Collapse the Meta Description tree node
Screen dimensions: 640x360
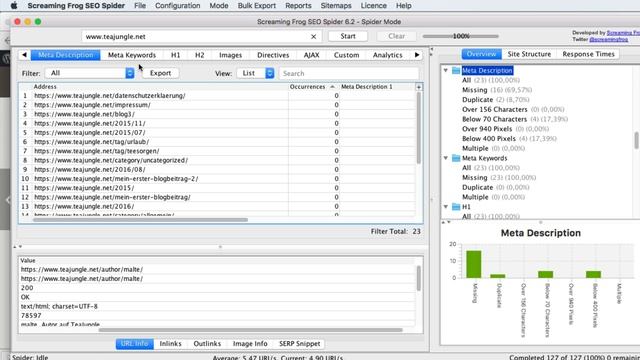tap(446, 70)
